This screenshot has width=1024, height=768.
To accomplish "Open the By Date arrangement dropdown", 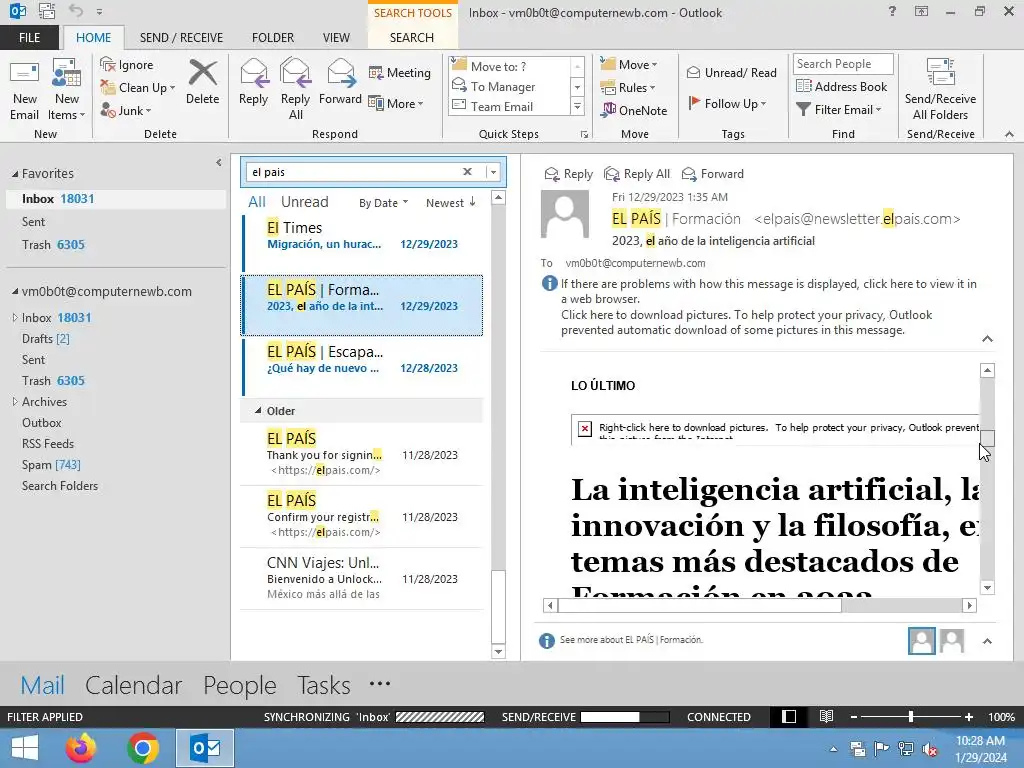I will pos(383,202).
